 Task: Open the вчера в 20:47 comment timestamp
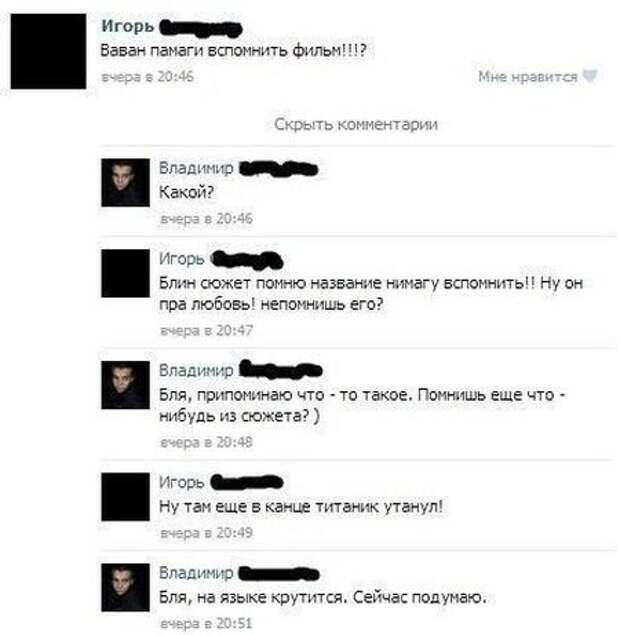[x=207, y=330]
